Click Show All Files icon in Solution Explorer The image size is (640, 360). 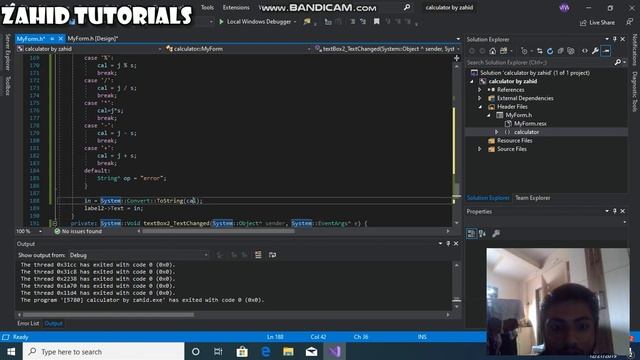tap(571, 51)
